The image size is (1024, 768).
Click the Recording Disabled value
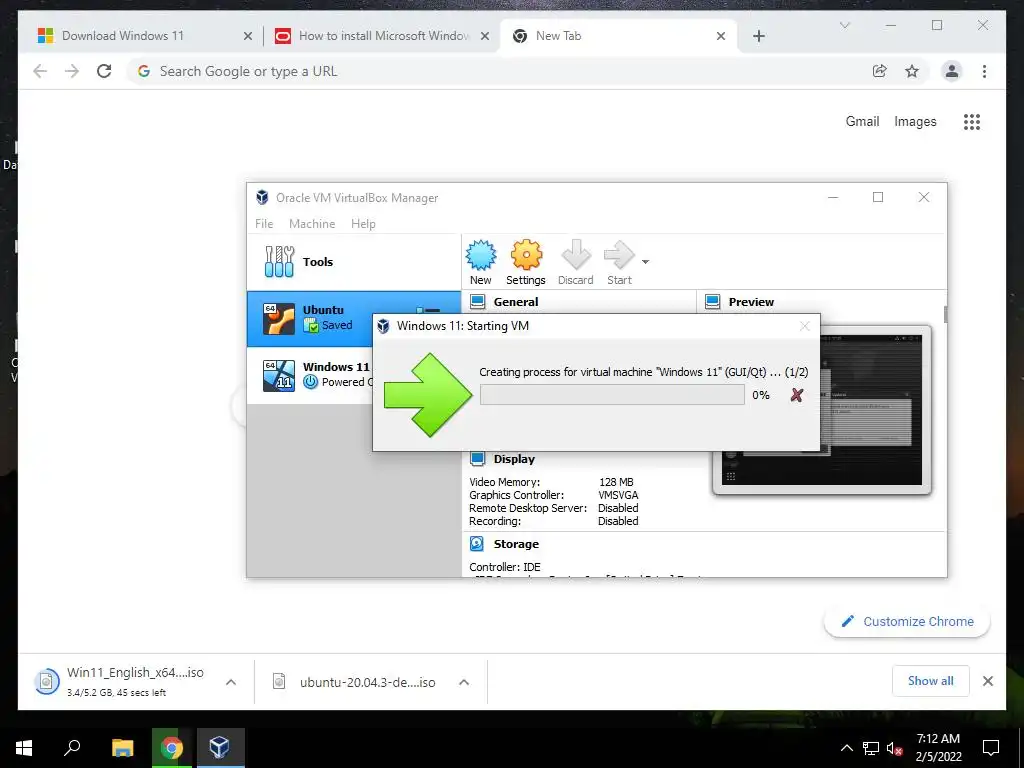(x=618, y=521)
